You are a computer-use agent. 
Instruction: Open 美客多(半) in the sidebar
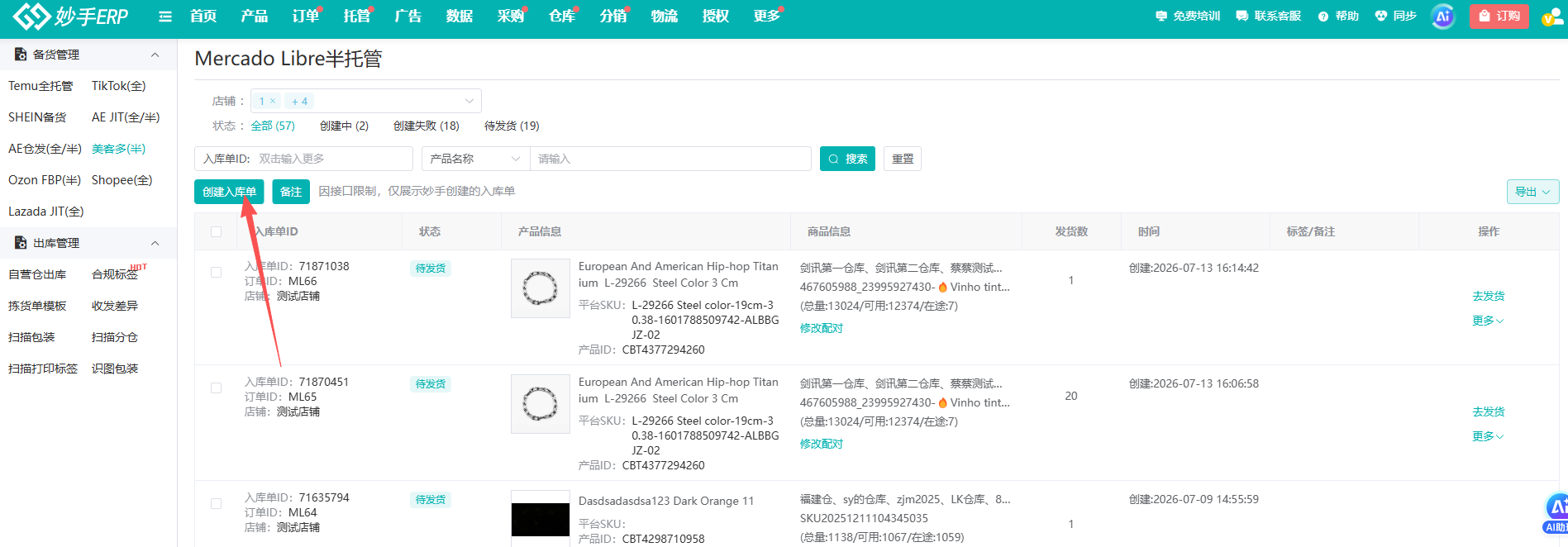(118, 149)
